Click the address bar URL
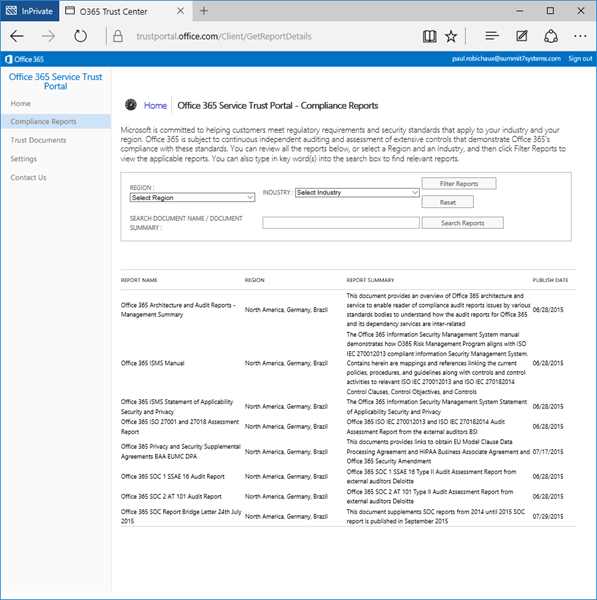This screenshot has width=597, height=600. point(224,36)
